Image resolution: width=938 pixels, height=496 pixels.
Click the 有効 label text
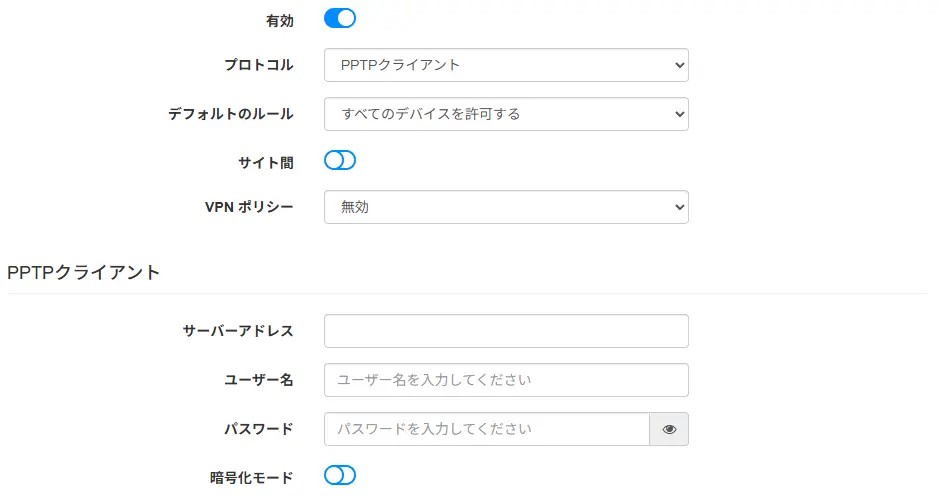click(279, 21)
